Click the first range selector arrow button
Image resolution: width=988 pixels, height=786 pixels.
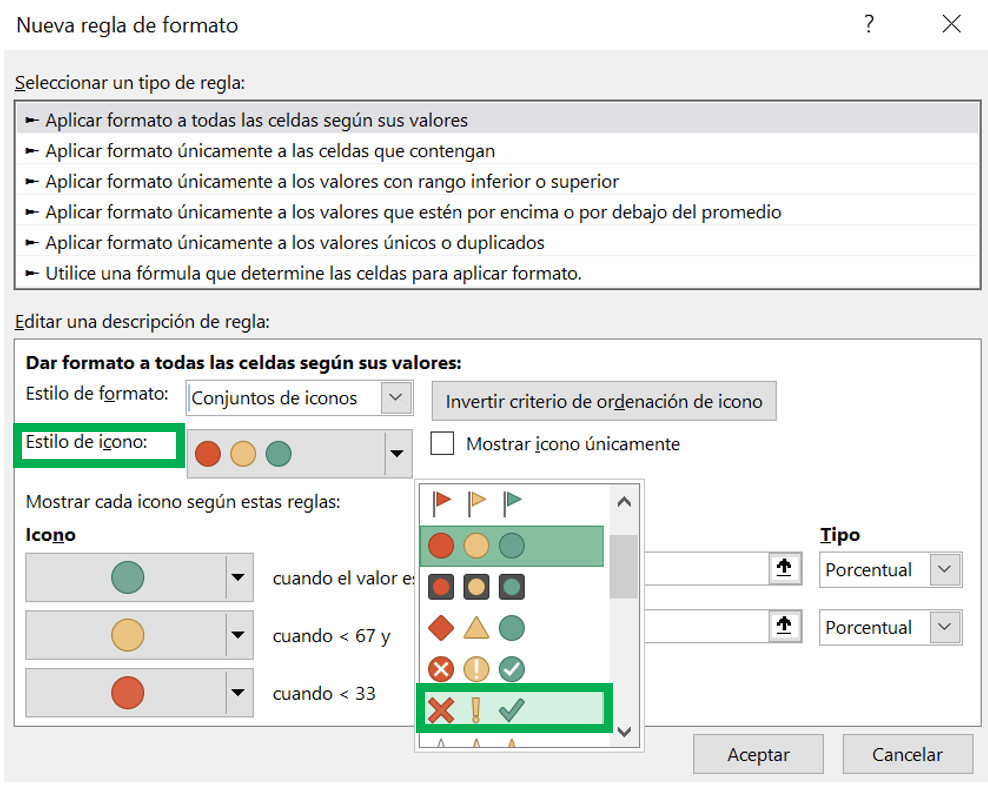(784, 568)
